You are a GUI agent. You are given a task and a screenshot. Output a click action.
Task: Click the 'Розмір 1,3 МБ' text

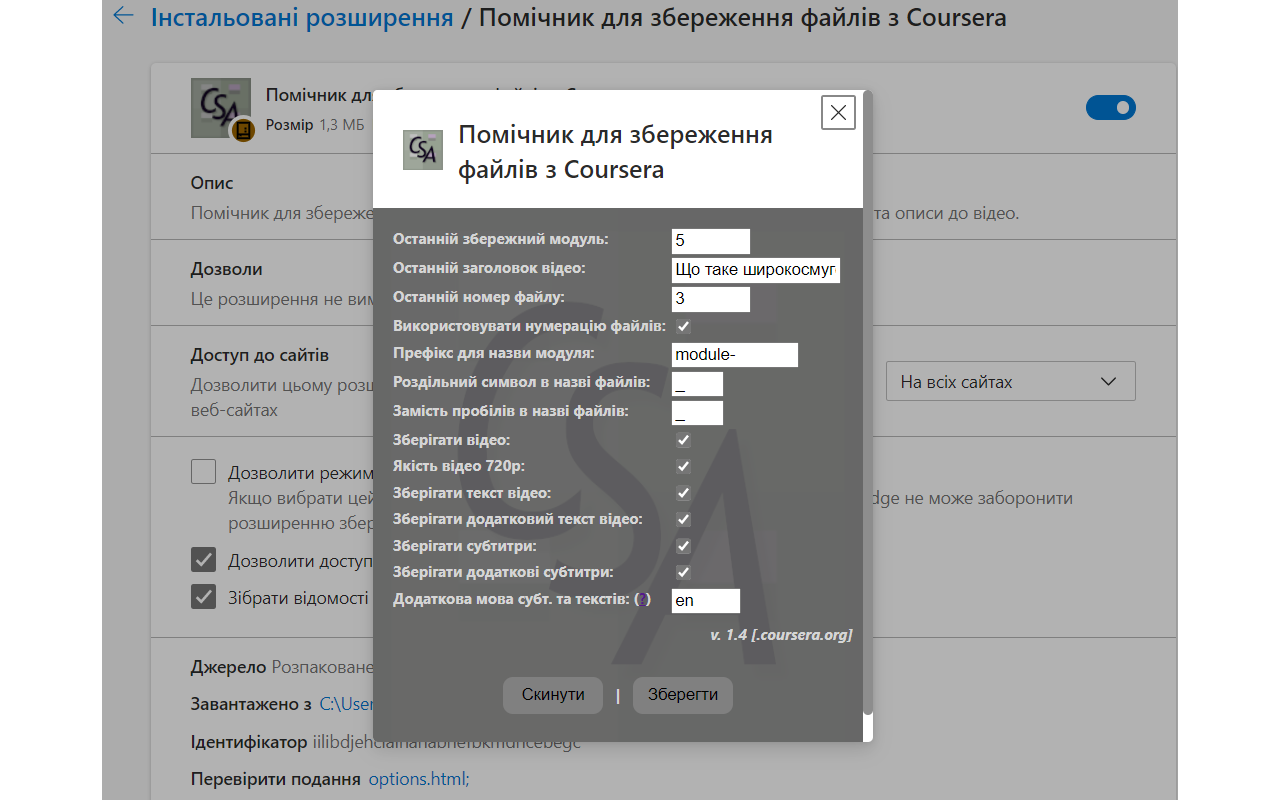point(315,125)
